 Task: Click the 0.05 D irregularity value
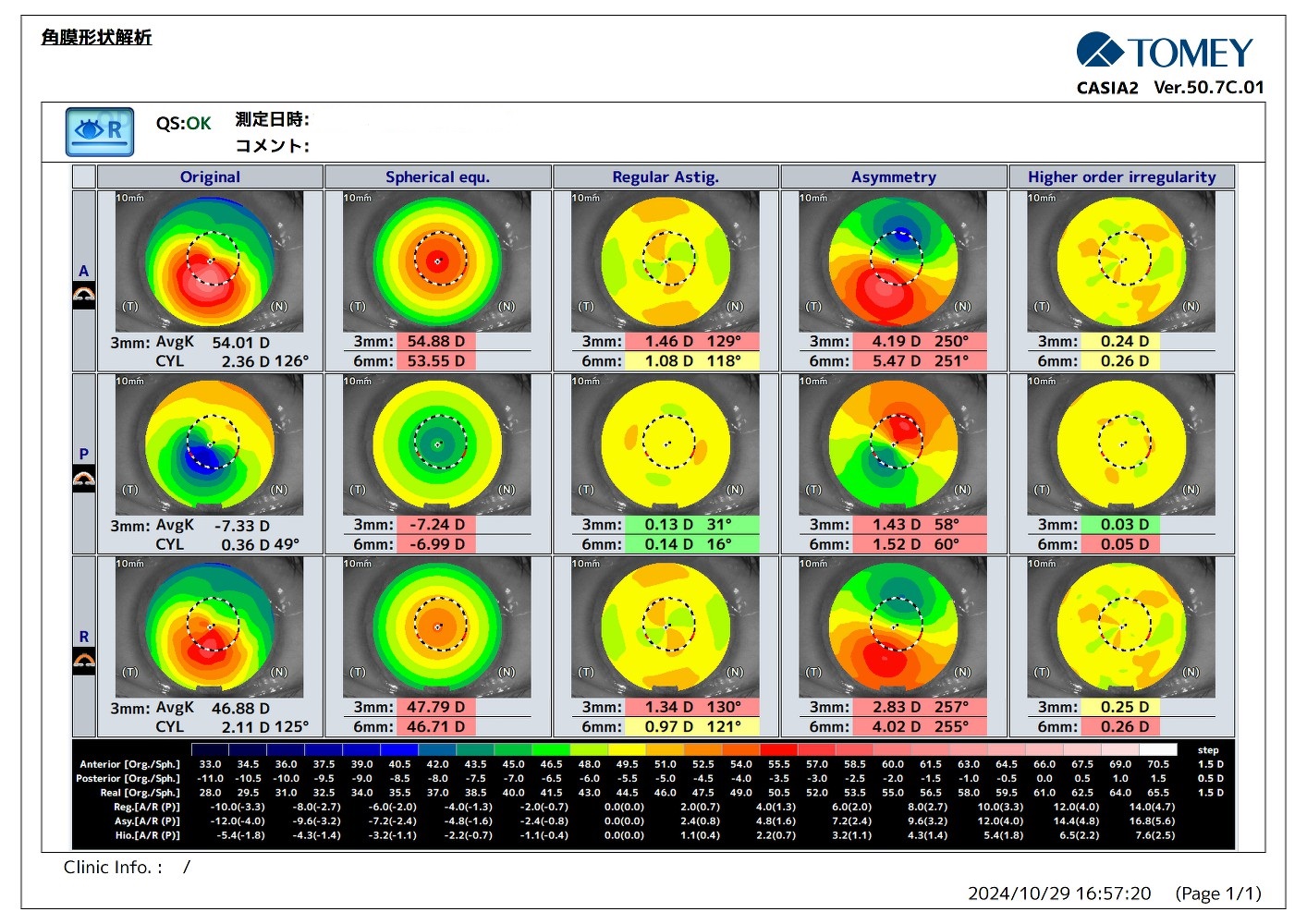point(1121,543)
